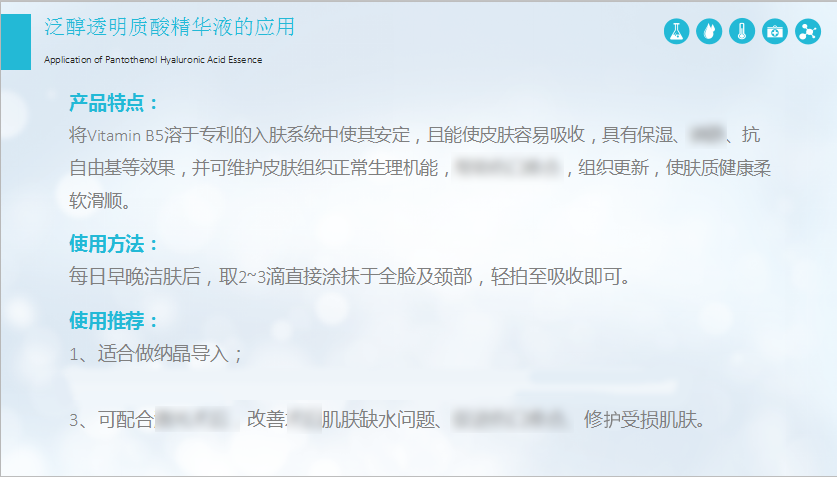The image size is (837, 477).
Task: Click the blurred word after 具有保湿
Action: pos(706,135)
